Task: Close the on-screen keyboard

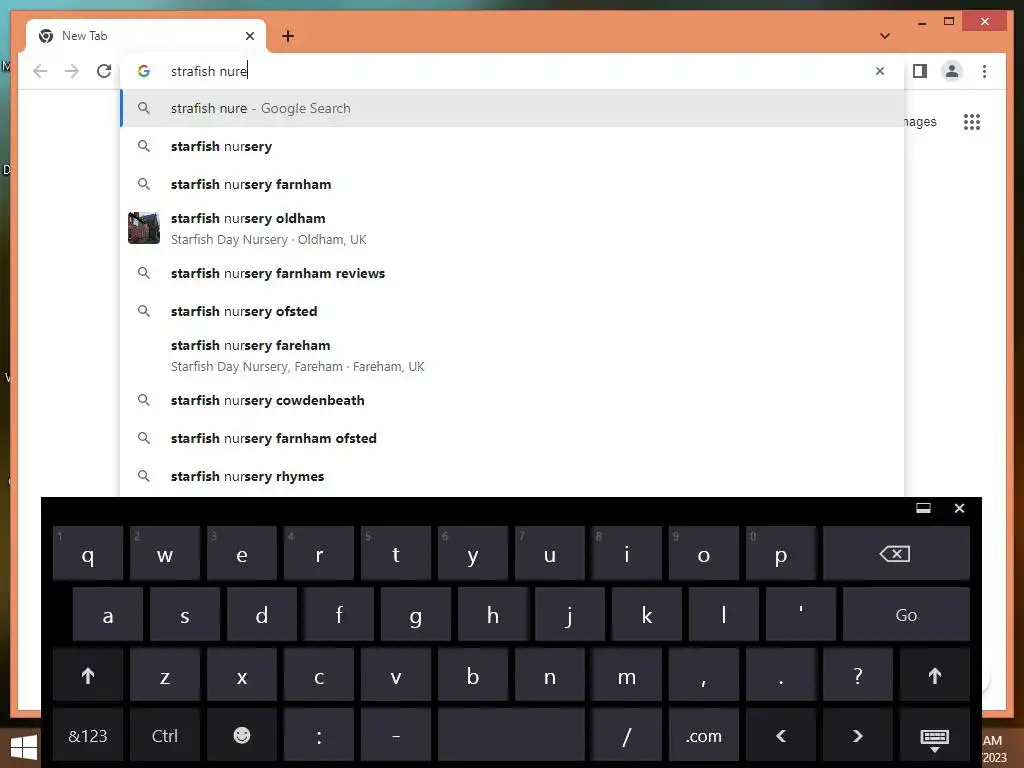Action: [959, 508]
